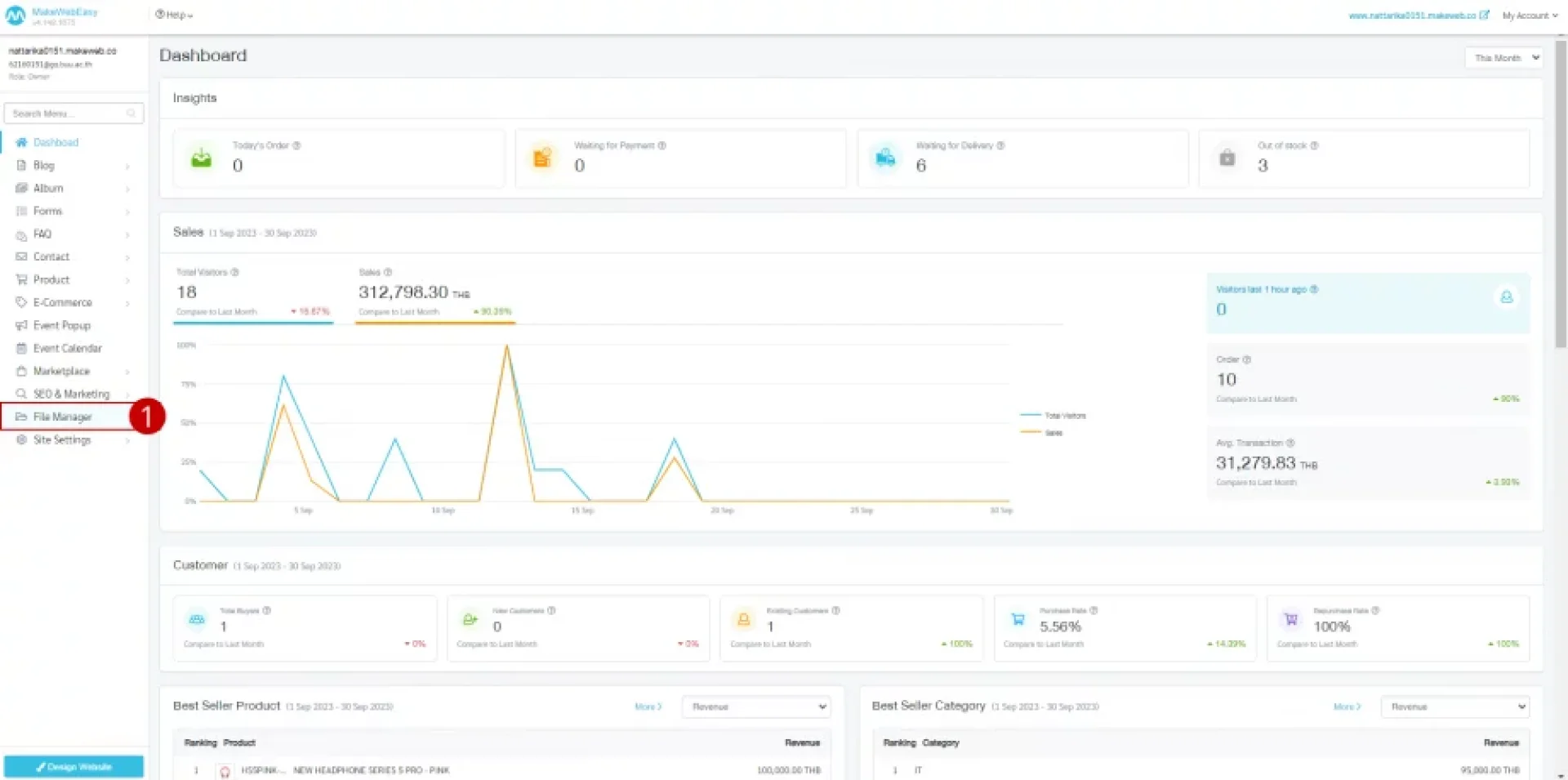Click the Total Buyers people icon
The height and width of the screenshot is (780, 1568).
(197, 619)
